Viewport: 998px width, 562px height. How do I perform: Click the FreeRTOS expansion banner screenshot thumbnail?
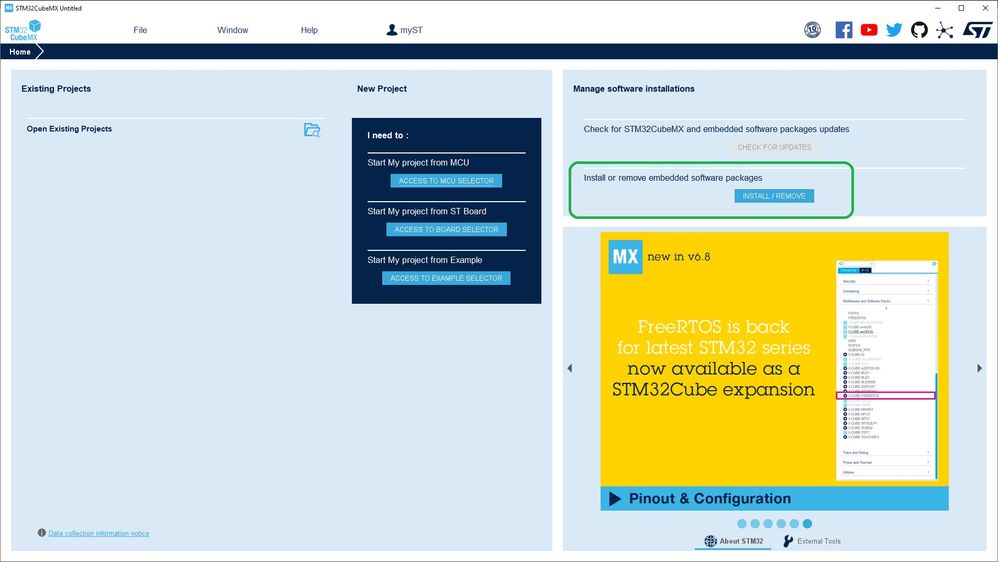click(887, 370)
